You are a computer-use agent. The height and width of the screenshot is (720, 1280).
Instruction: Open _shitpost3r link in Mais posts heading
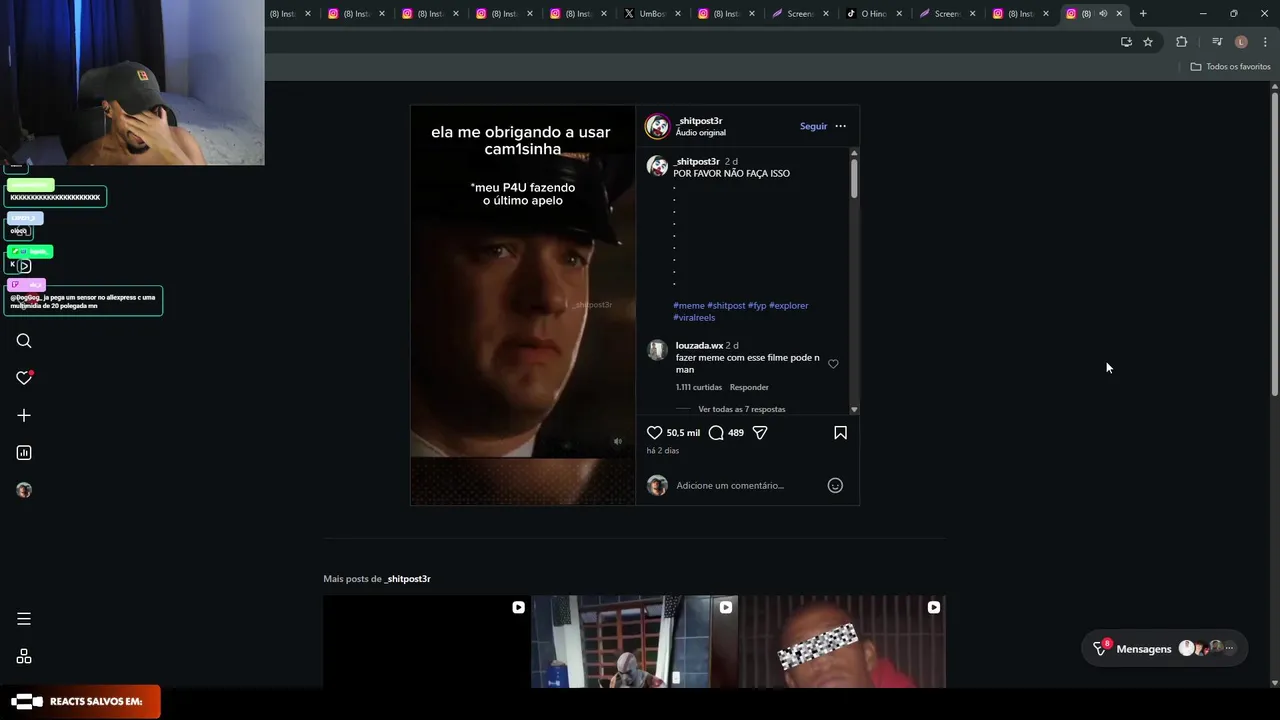(408, 579)
